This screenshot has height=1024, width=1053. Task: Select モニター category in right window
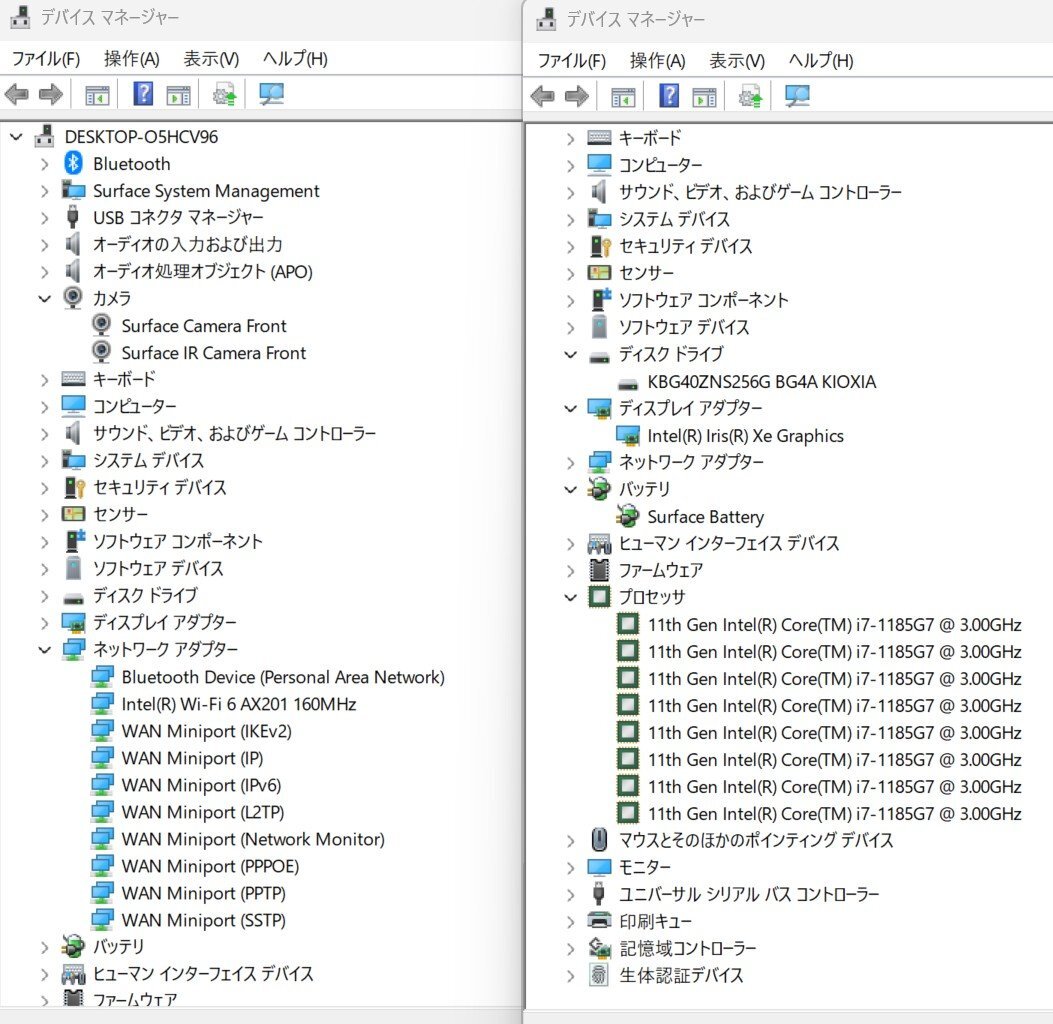click(644, 867)
